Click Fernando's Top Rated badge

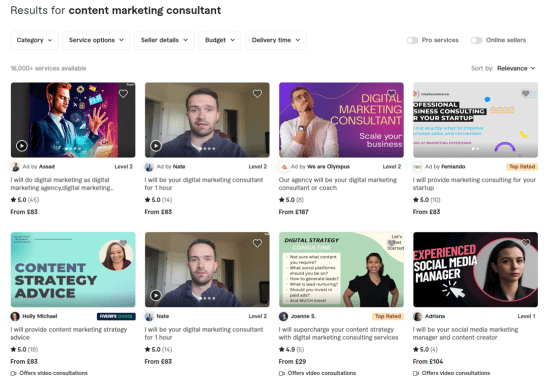coord(522,167)
